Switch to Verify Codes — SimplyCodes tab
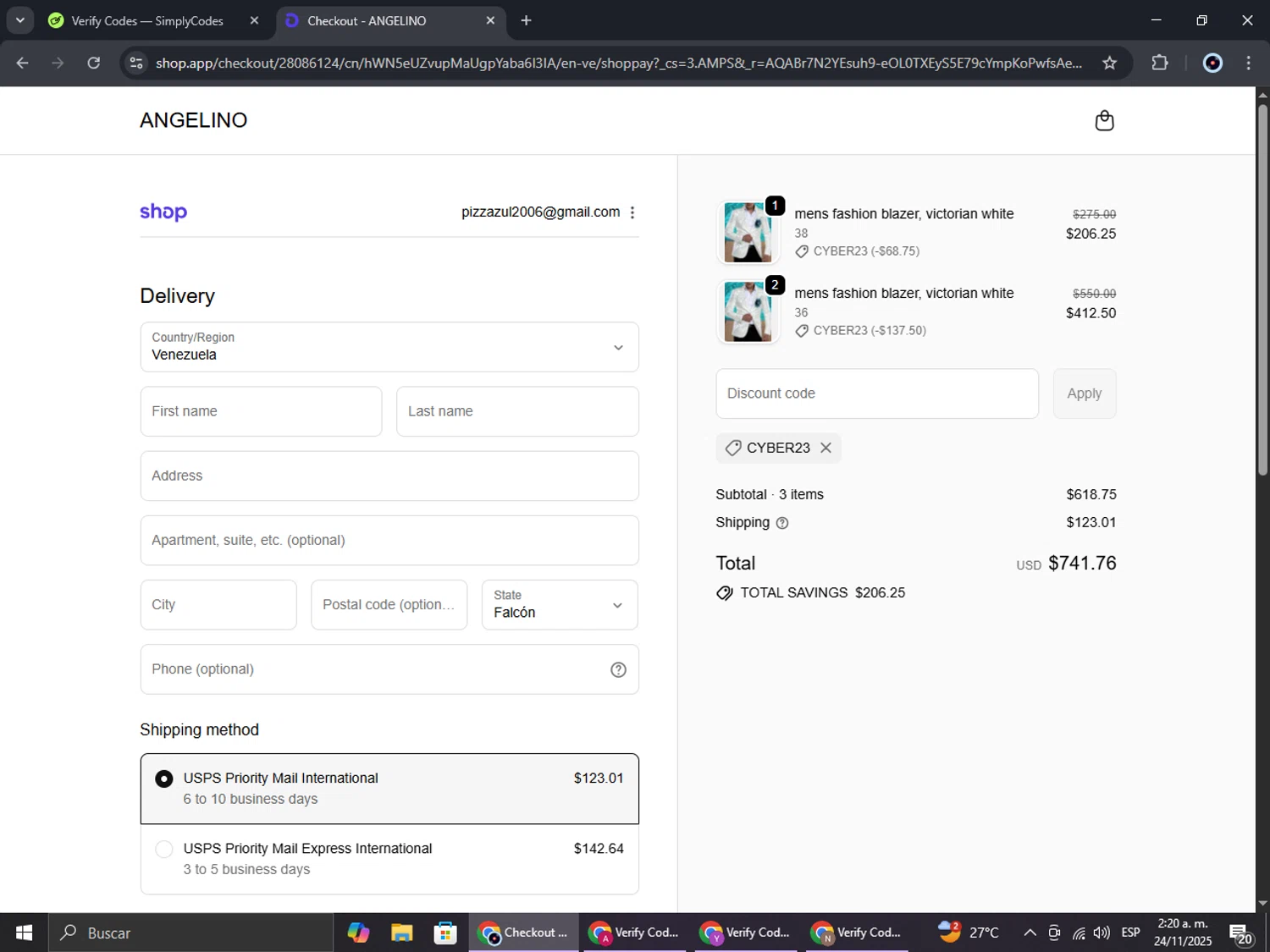This screenshot has width=1270, height=952. (152, 20)
